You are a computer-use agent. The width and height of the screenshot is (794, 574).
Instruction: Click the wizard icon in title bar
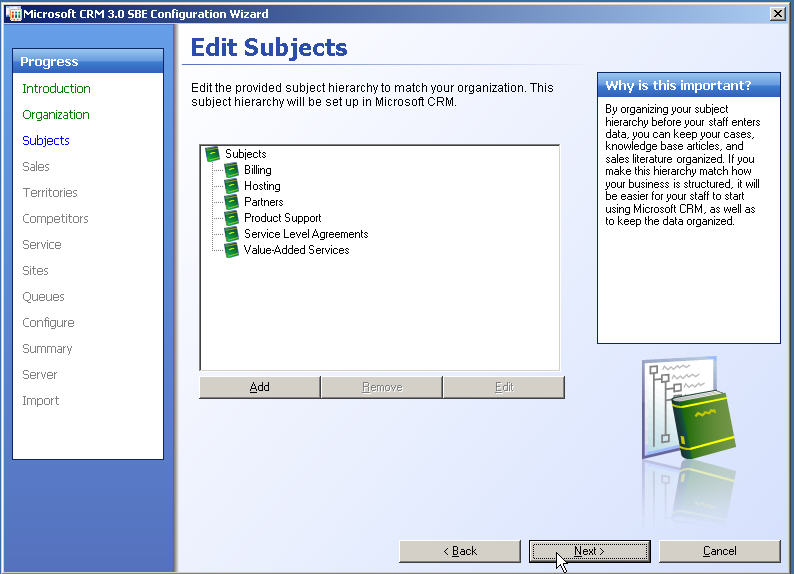(13, 13)
